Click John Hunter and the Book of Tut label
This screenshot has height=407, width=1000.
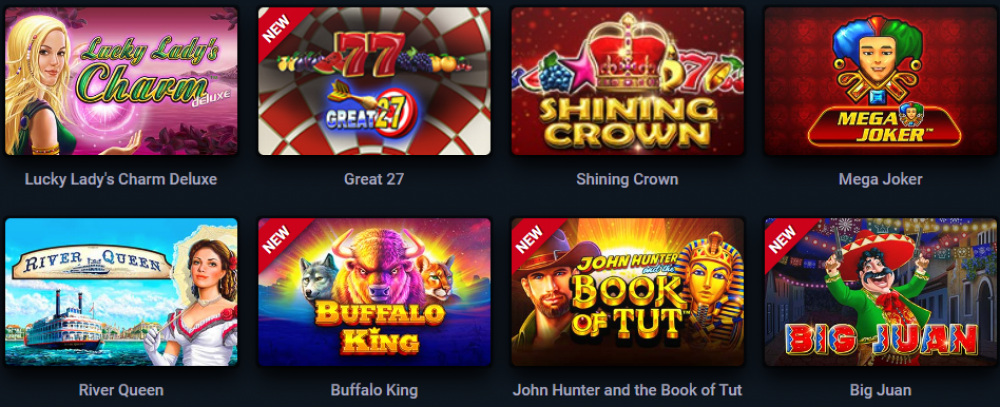click(x=628, y=390)
